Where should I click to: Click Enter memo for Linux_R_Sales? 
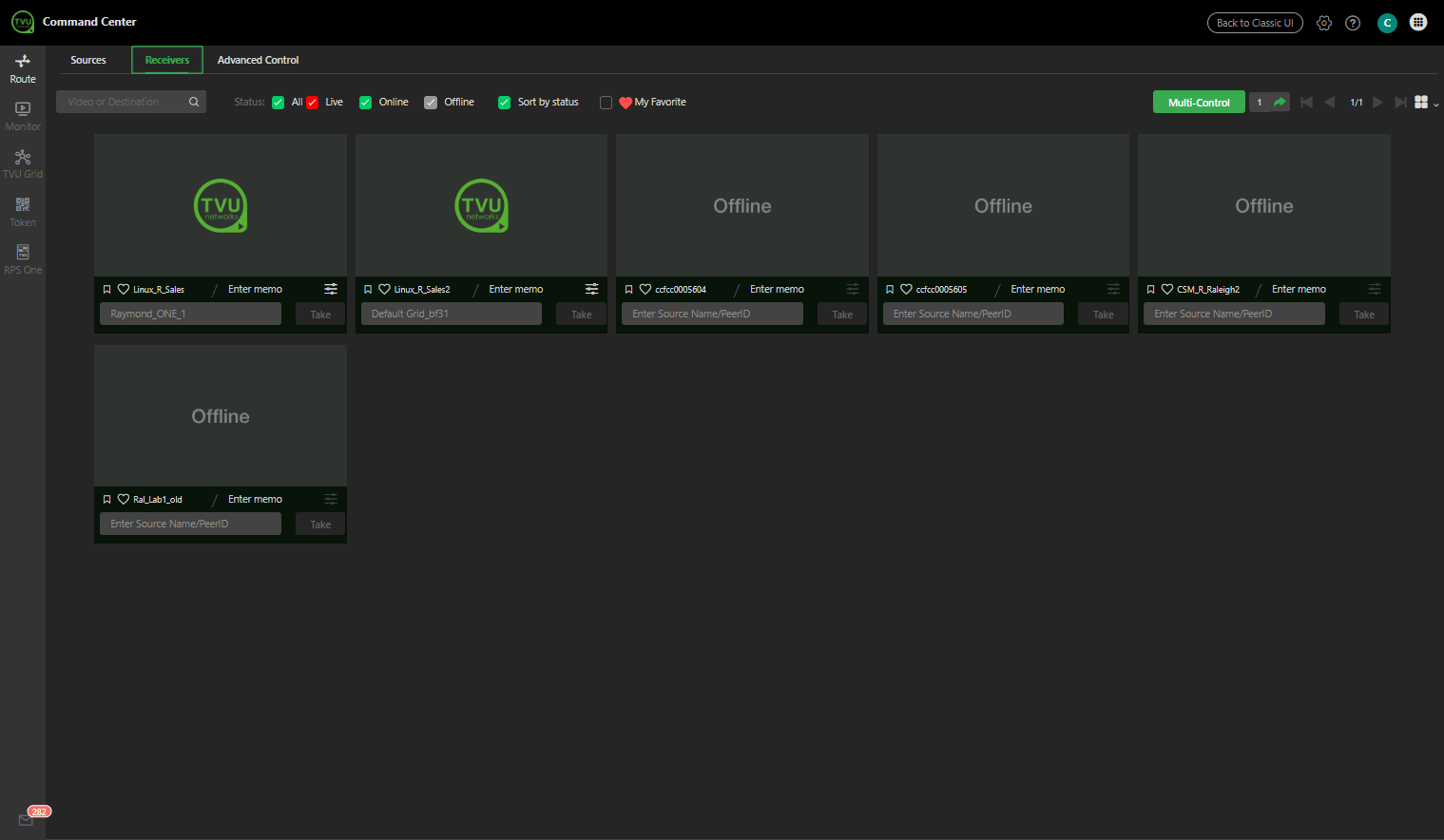pos(255,289)
